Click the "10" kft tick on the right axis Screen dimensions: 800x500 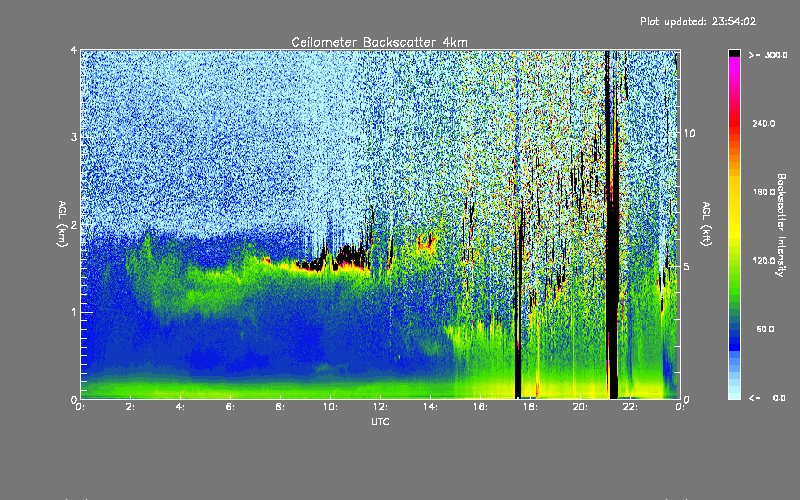[x=689, y=134]
